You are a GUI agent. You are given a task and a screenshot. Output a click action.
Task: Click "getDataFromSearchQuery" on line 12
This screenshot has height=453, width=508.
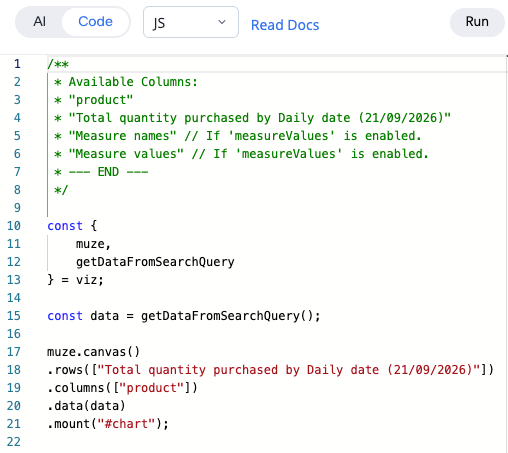coord(155,262)
